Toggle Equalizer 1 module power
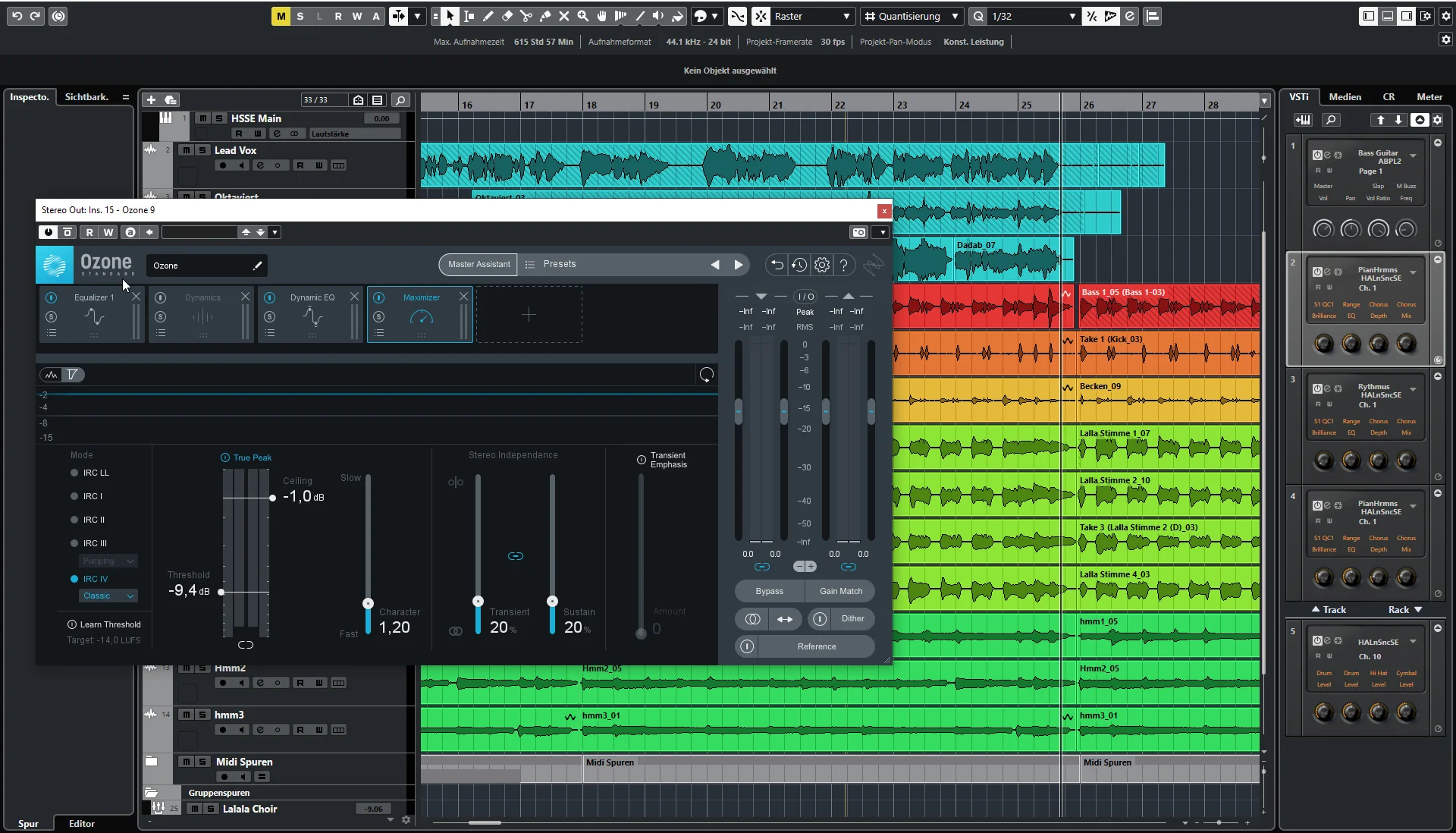 click(52, 297)
